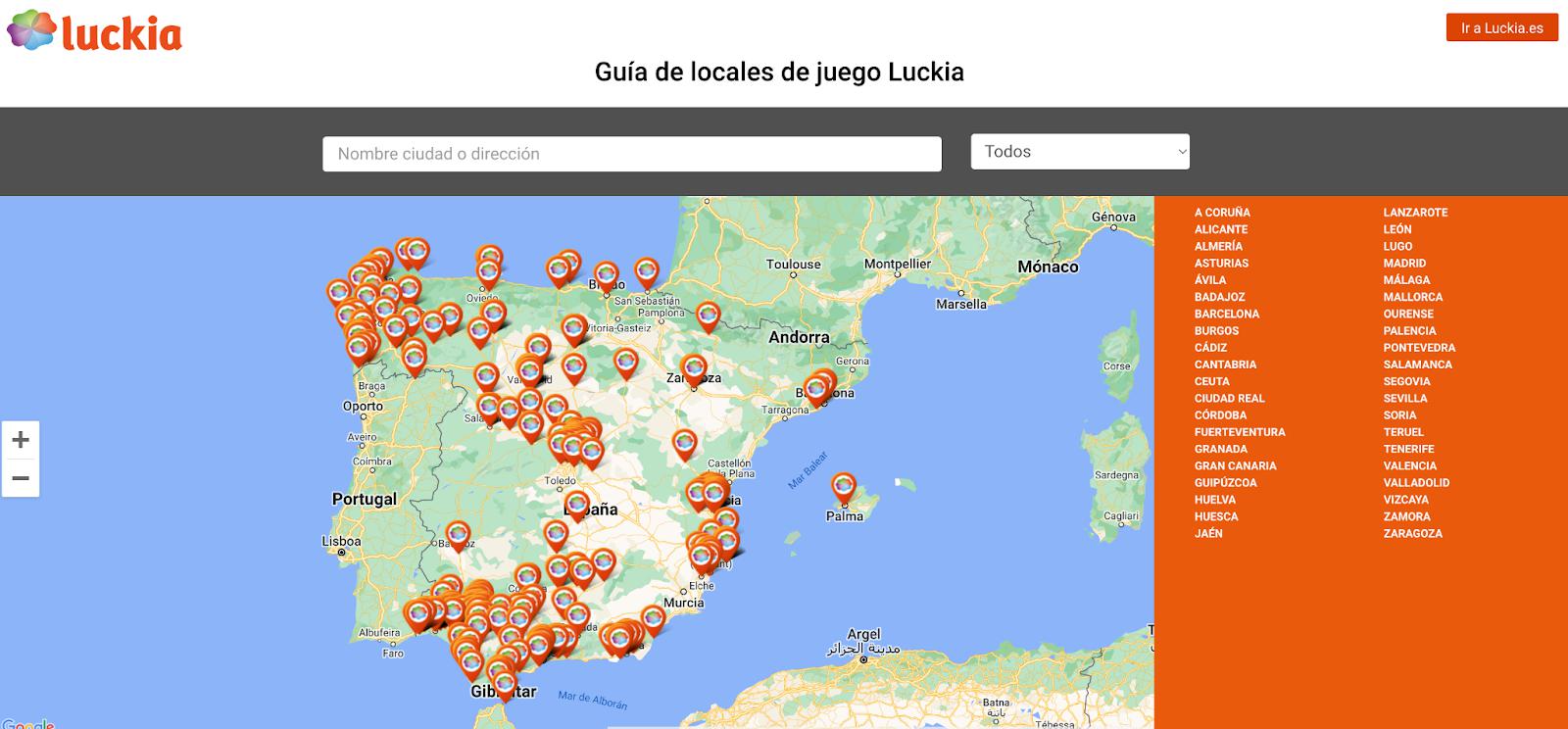Screen dimensions: 1568x729
Task: Open the FUERTEVENTURA link
Action: click(x=1240, y=432)
